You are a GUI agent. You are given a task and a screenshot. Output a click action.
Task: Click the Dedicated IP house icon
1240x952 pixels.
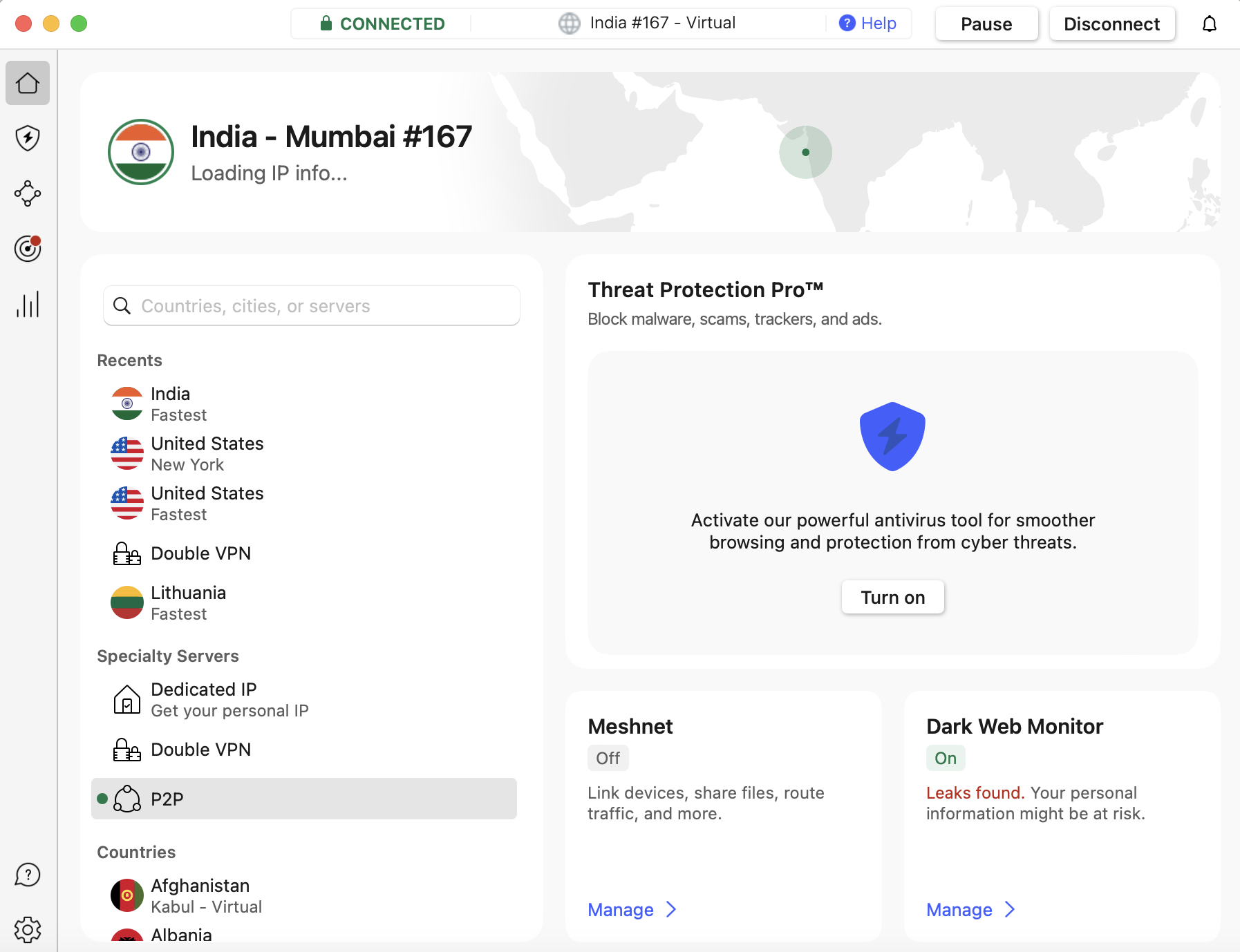[127, 699]
